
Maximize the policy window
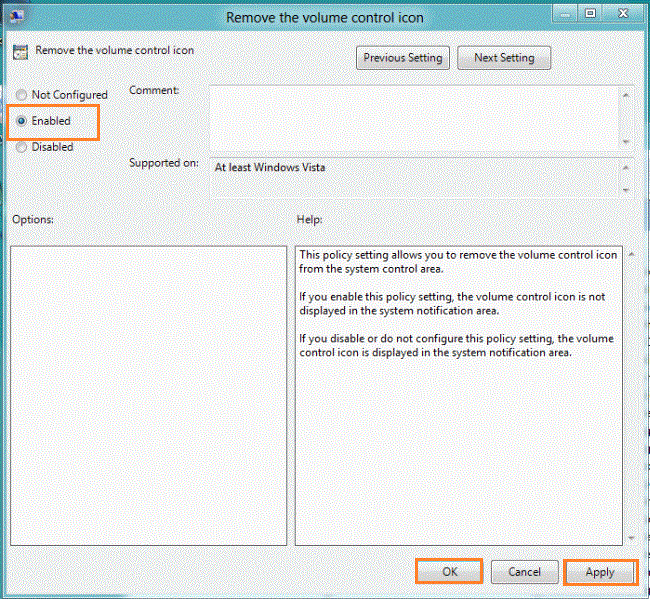[x=590, y=14]
